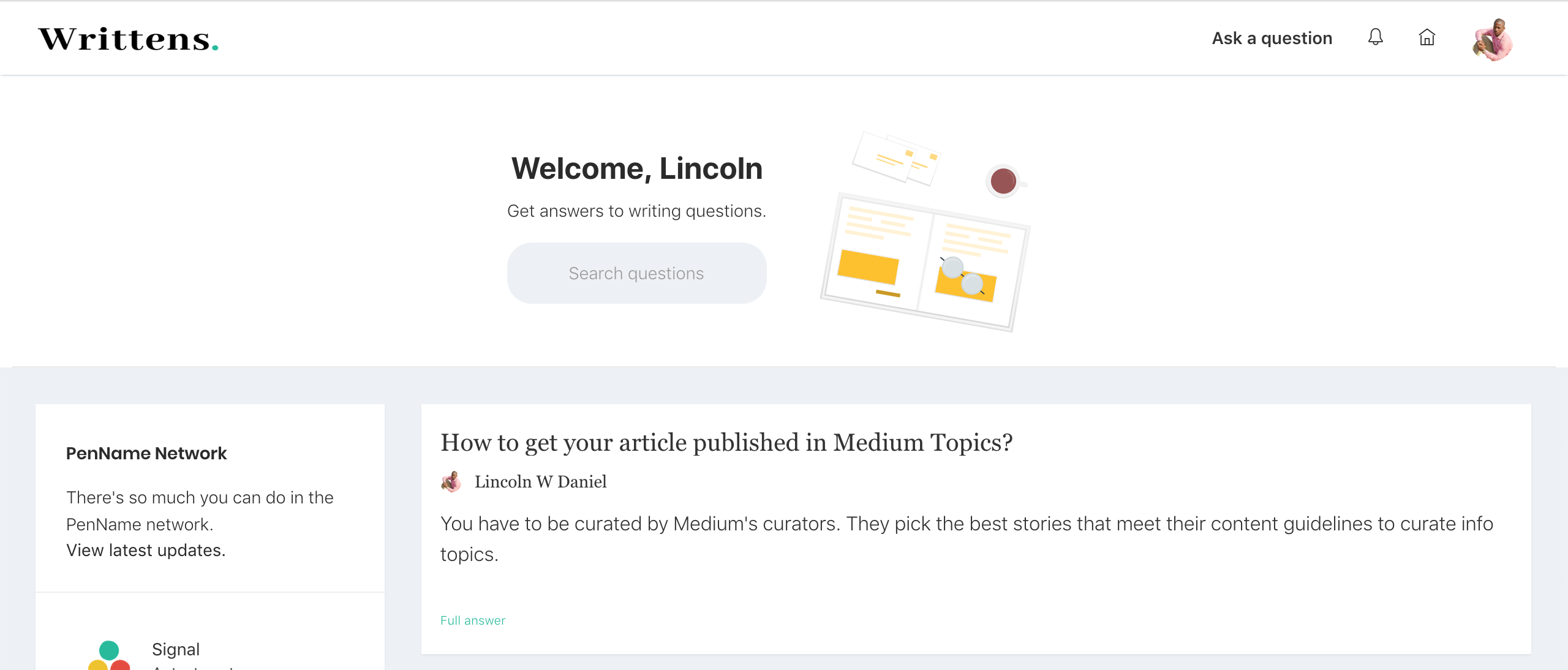Click the coffee cup in illustration
This screenshot has width=1568, height=670.
click(1003, 181)
